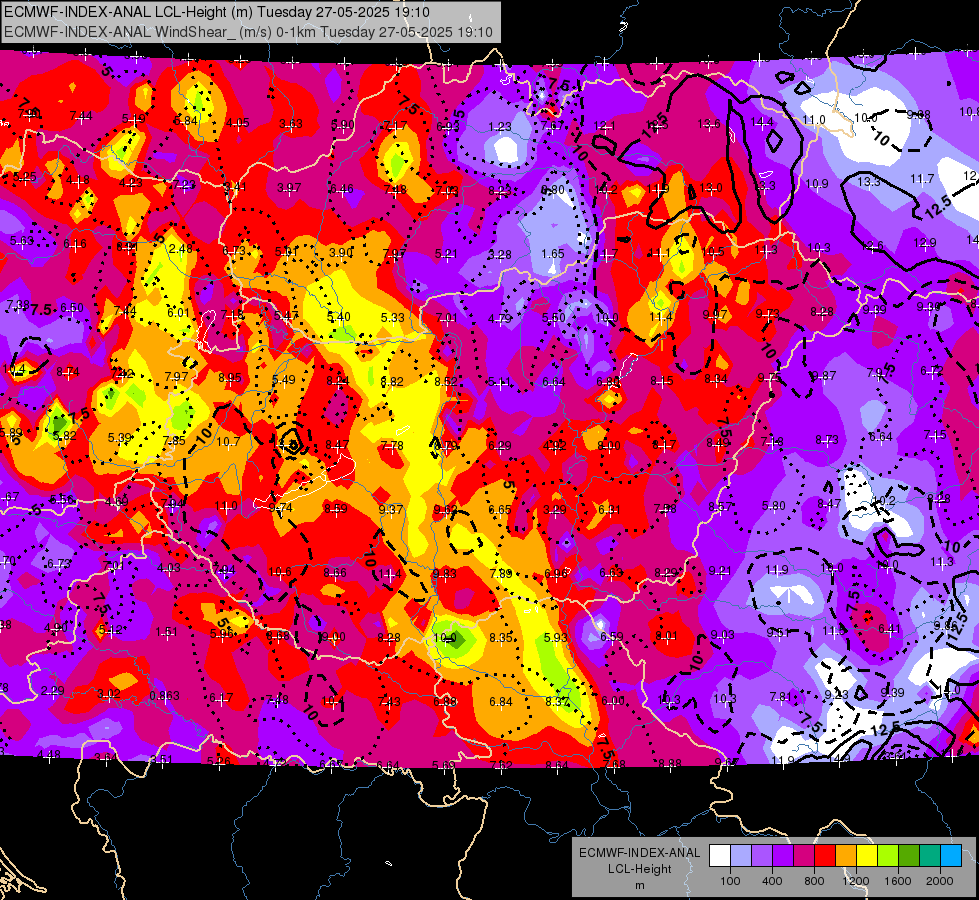This screenshot has height=900, width=979.
Task: Click the grid value 3.90
Action: 341,253
